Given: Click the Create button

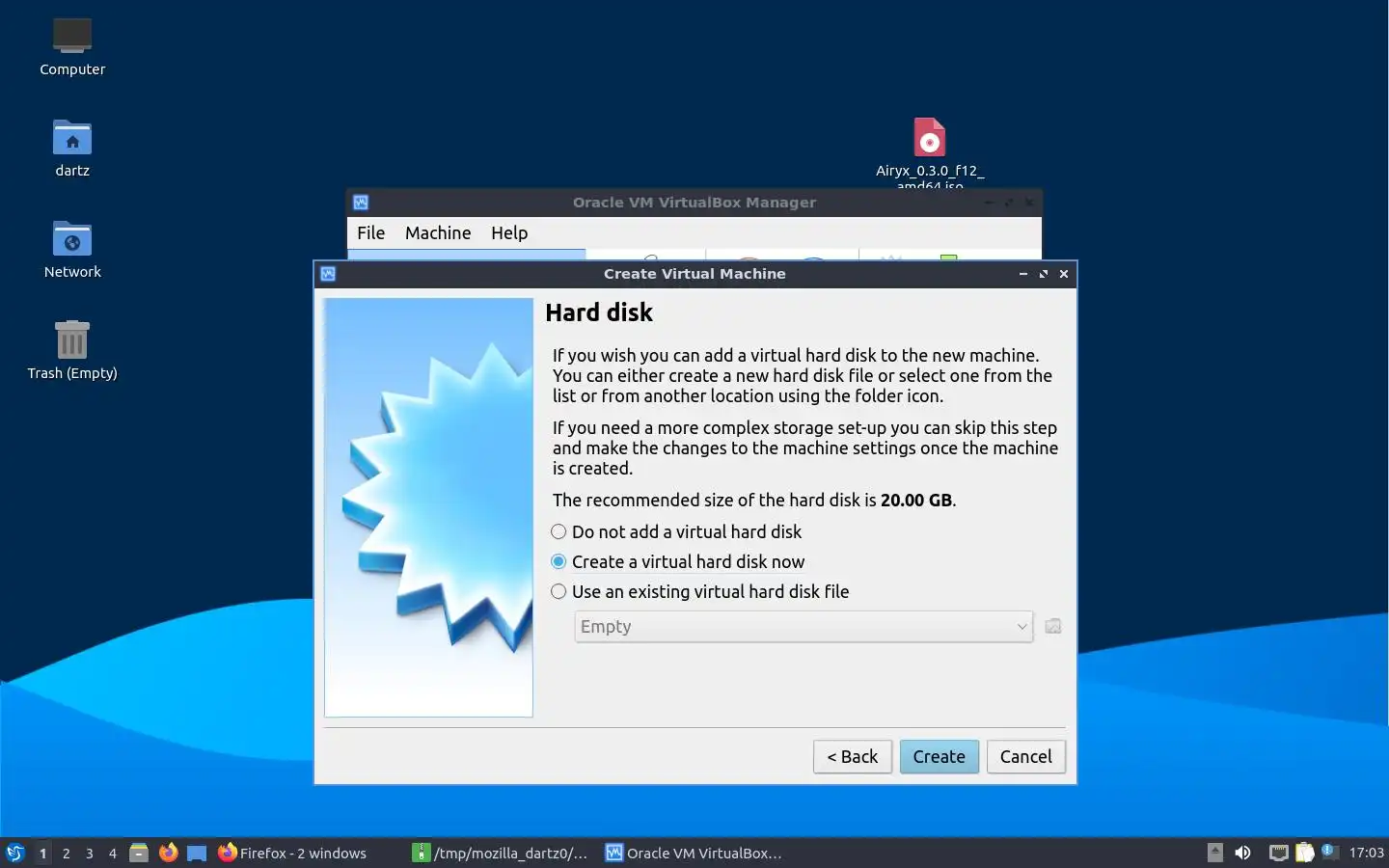Looking at the screenshot, I should [940, 756].
